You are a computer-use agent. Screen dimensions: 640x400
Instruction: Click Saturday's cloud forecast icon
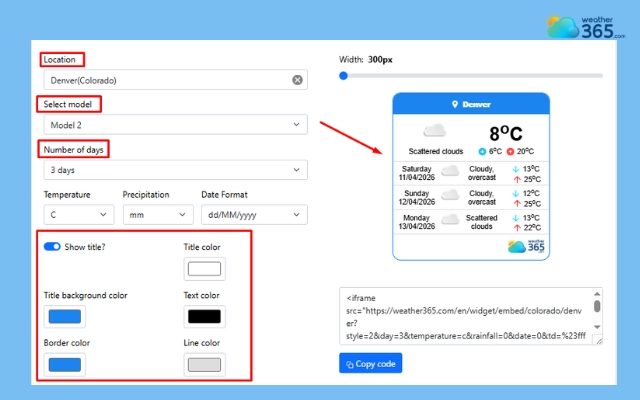[450, 171]
